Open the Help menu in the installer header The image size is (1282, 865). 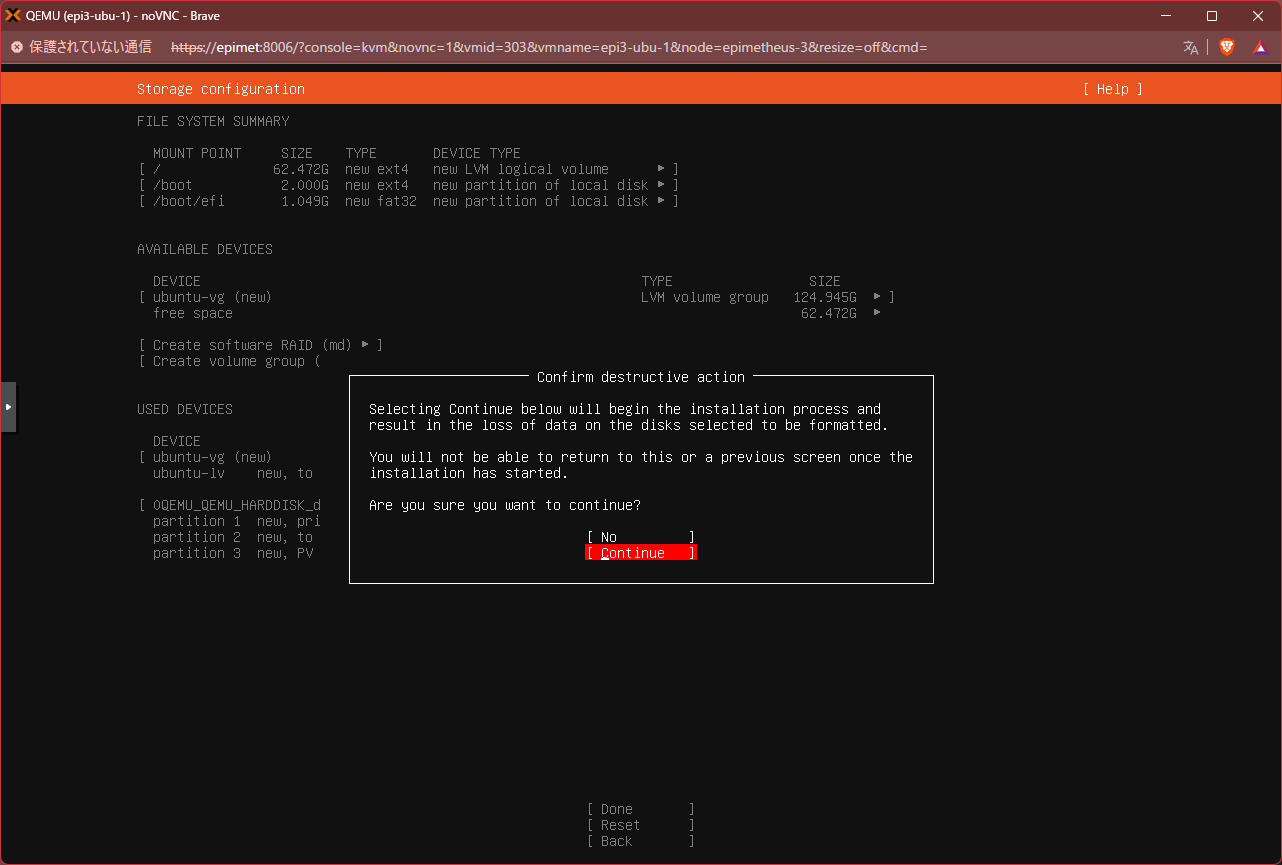click(x=1112, y=89)
